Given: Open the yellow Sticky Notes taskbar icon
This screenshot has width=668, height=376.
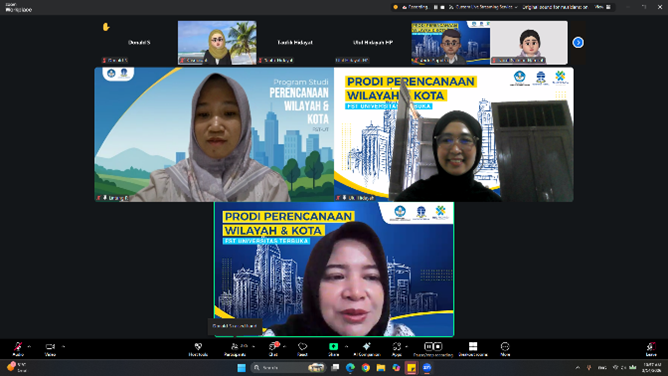Looking at the screenshot, I should pos(412,367).
